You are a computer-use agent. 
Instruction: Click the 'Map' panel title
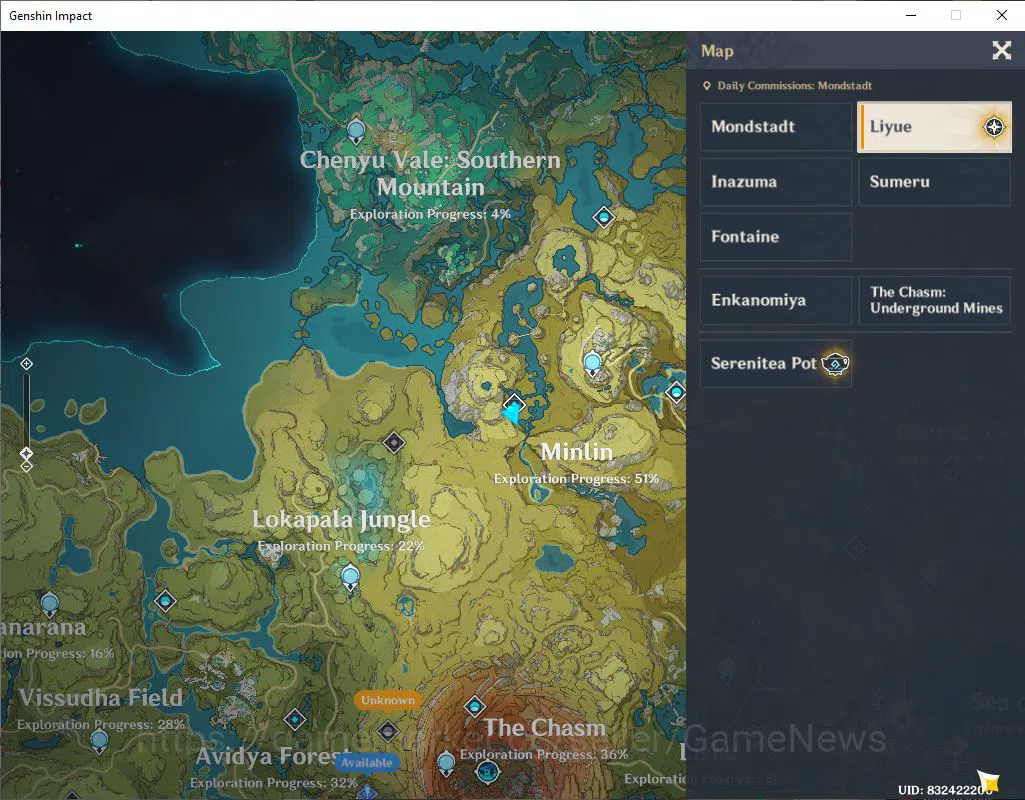coord(717,51)
